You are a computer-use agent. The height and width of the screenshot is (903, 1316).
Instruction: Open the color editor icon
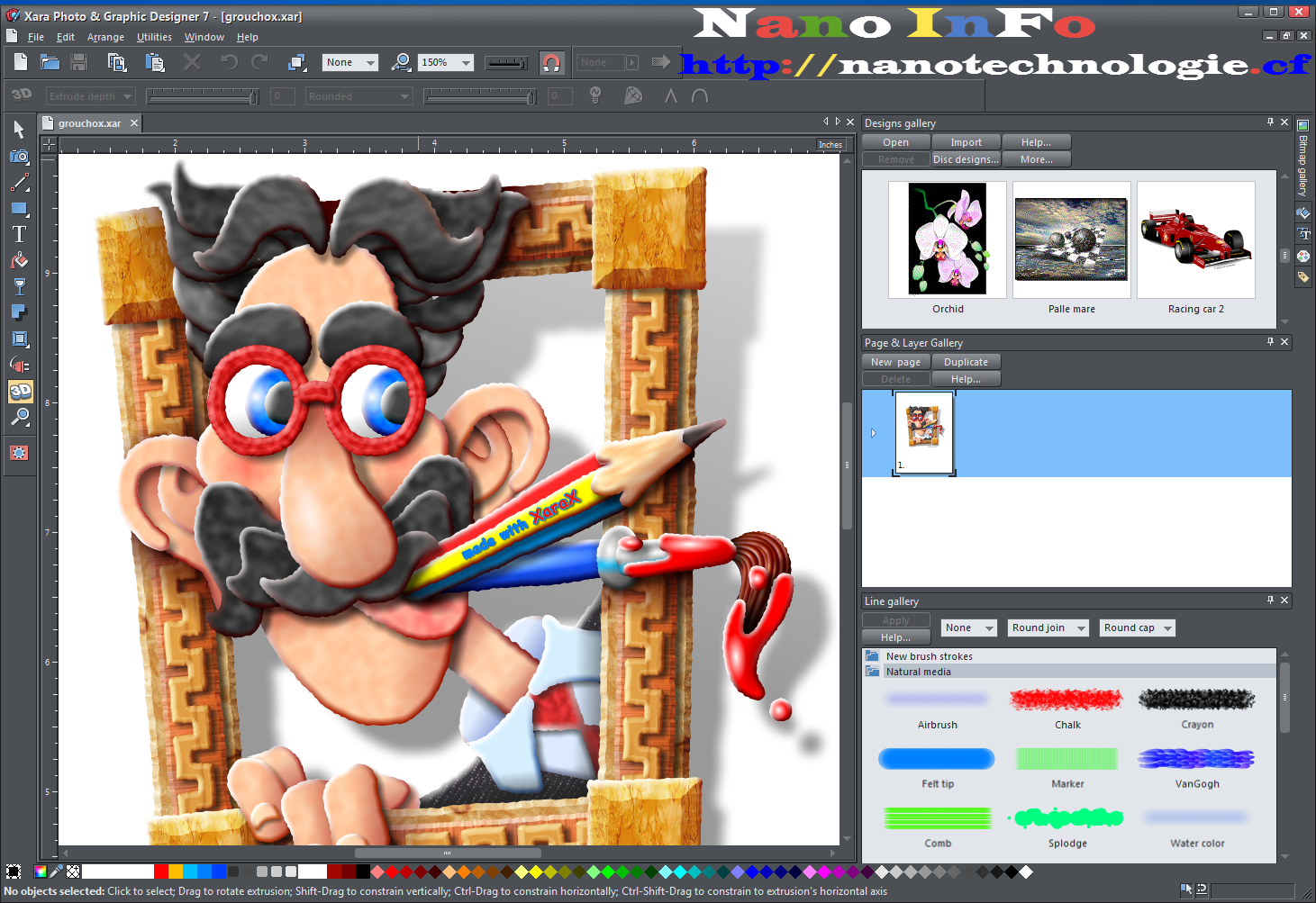[x=41, y=871]
